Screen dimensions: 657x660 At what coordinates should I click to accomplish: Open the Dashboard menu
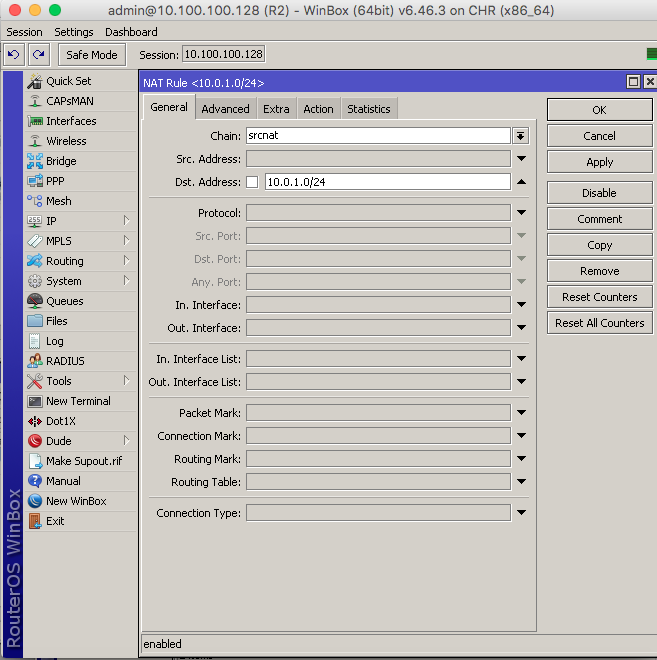coord(131,32)
